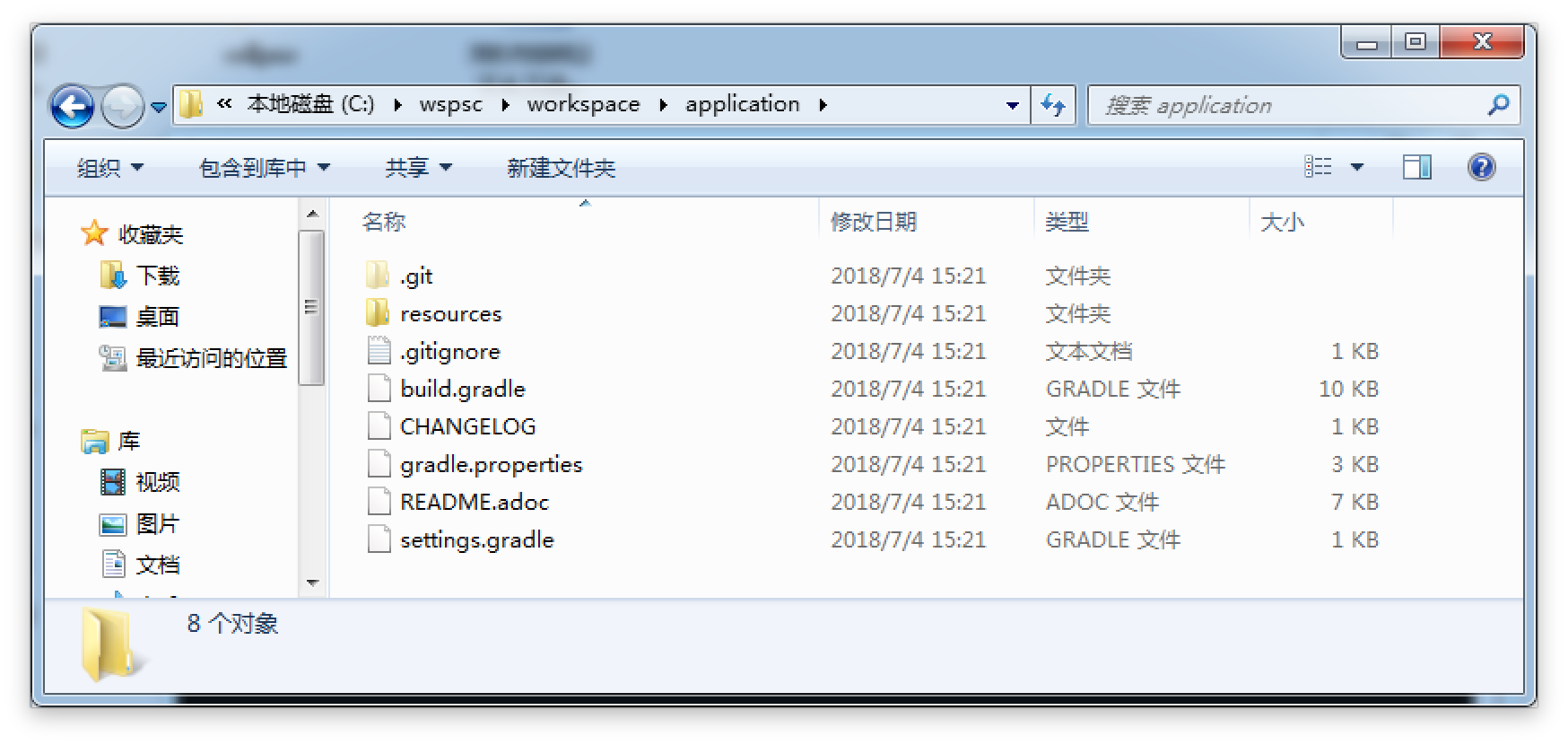This screenshot has height=745, width=1568.
Task: Click workspace in the address breadcrumb
Action: 583,104
